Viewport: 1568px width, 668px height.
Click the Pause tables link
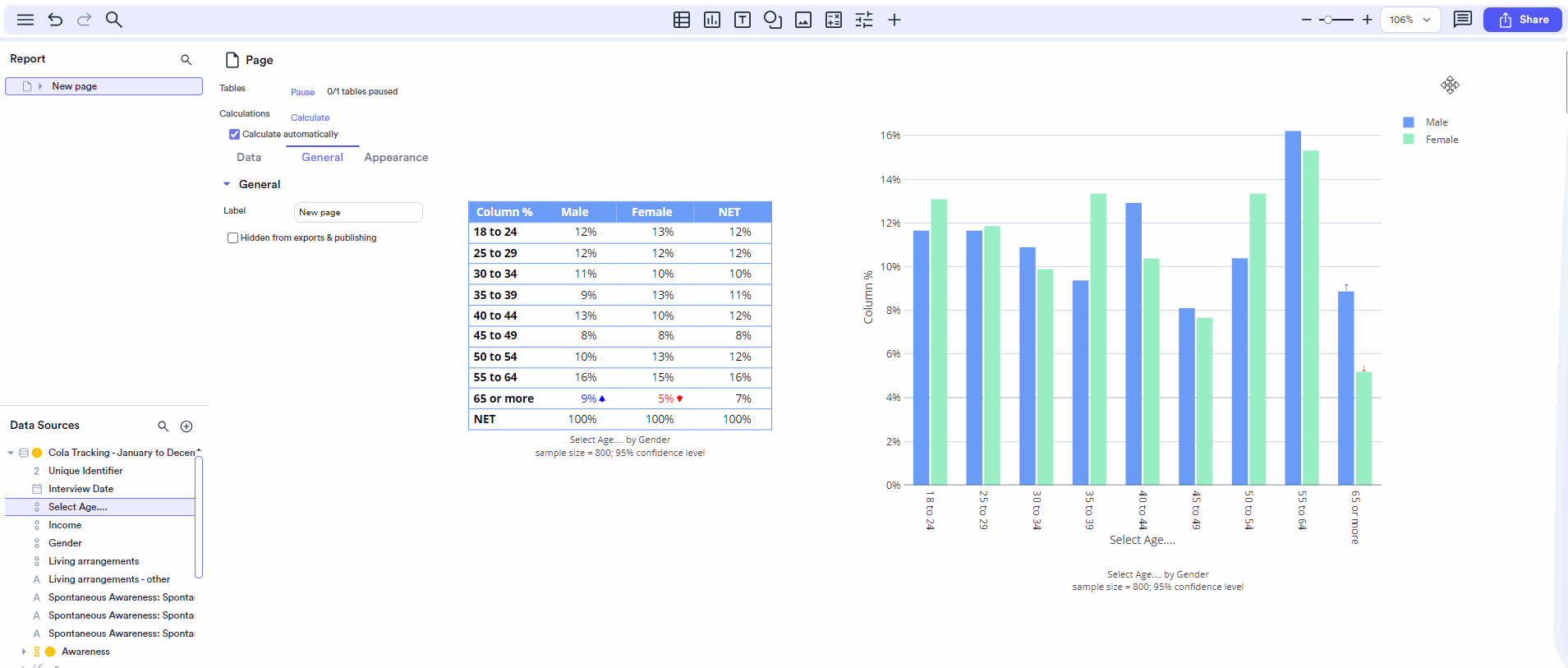302,92
